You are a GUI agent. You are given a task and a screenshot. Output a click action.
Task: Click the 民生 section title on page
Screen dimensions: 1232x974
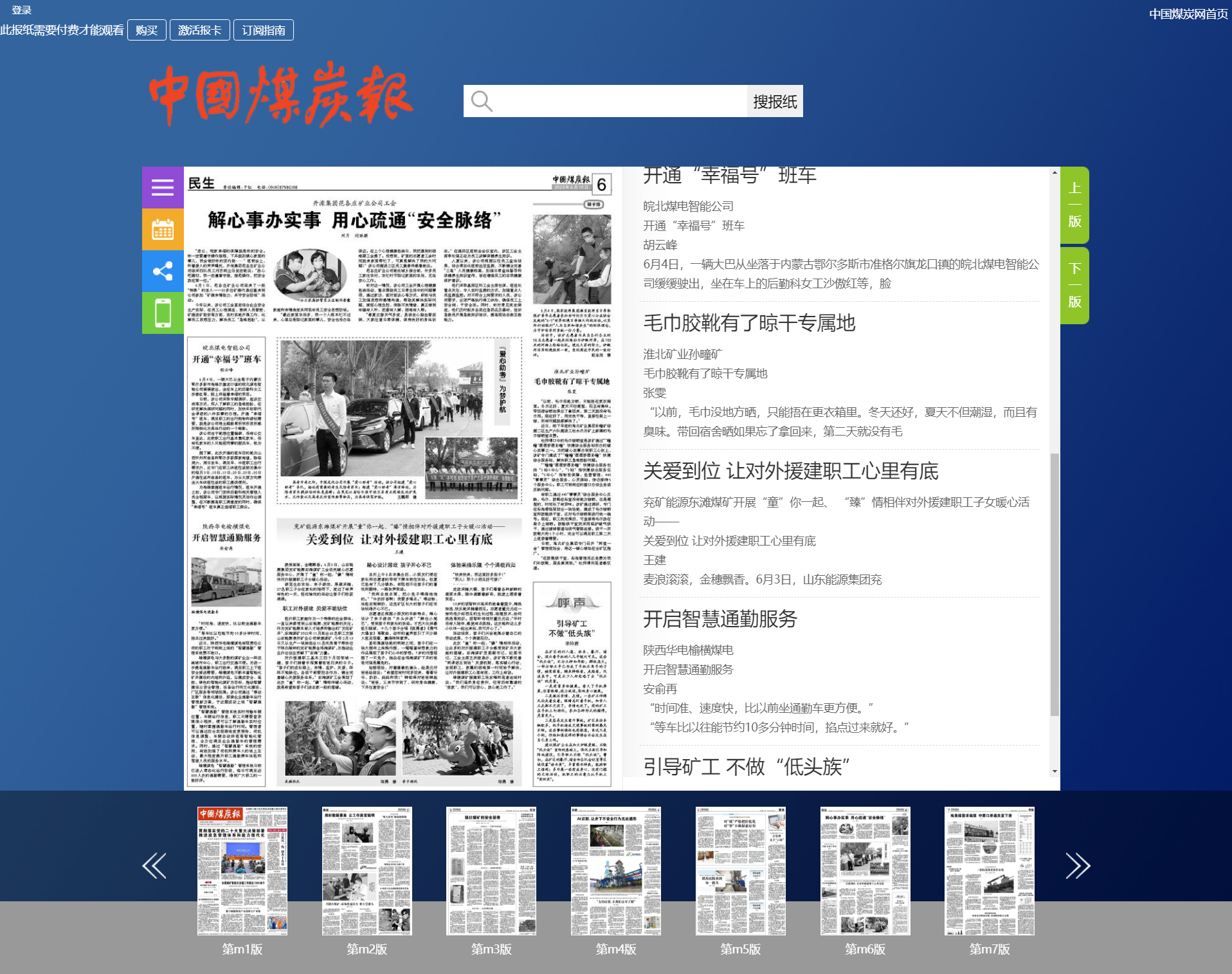point(201,183)
